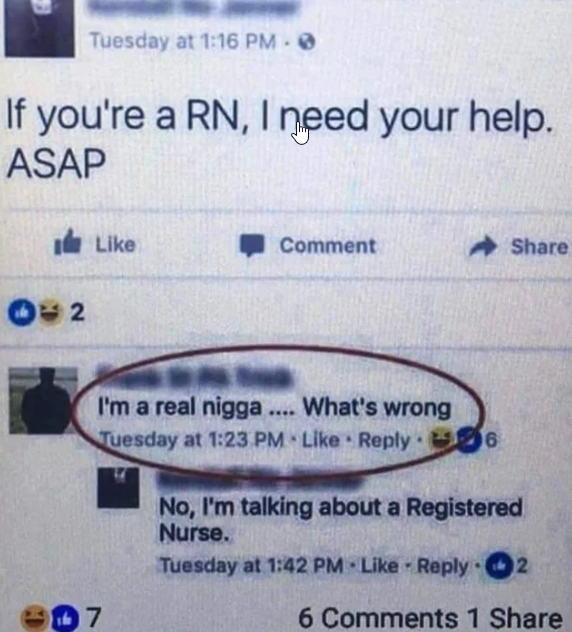Click the Like text button on the post
Screen dimensions: 572x632
point(115,244)
